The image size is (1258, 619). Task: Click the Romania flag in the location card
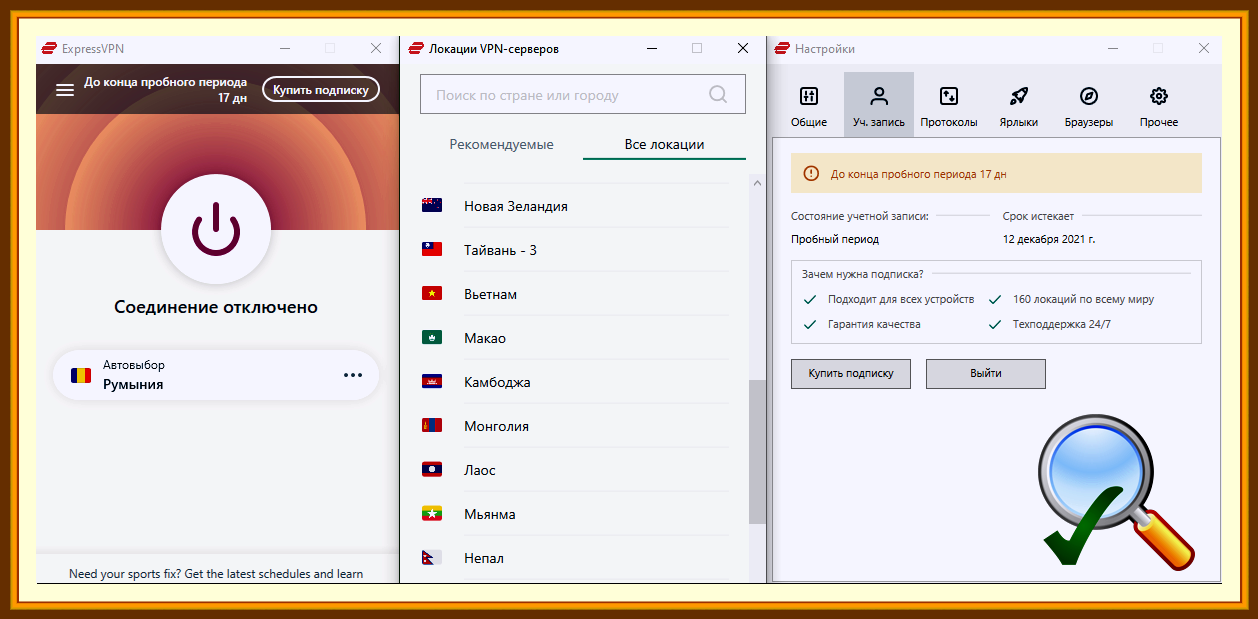click(81, 376)
